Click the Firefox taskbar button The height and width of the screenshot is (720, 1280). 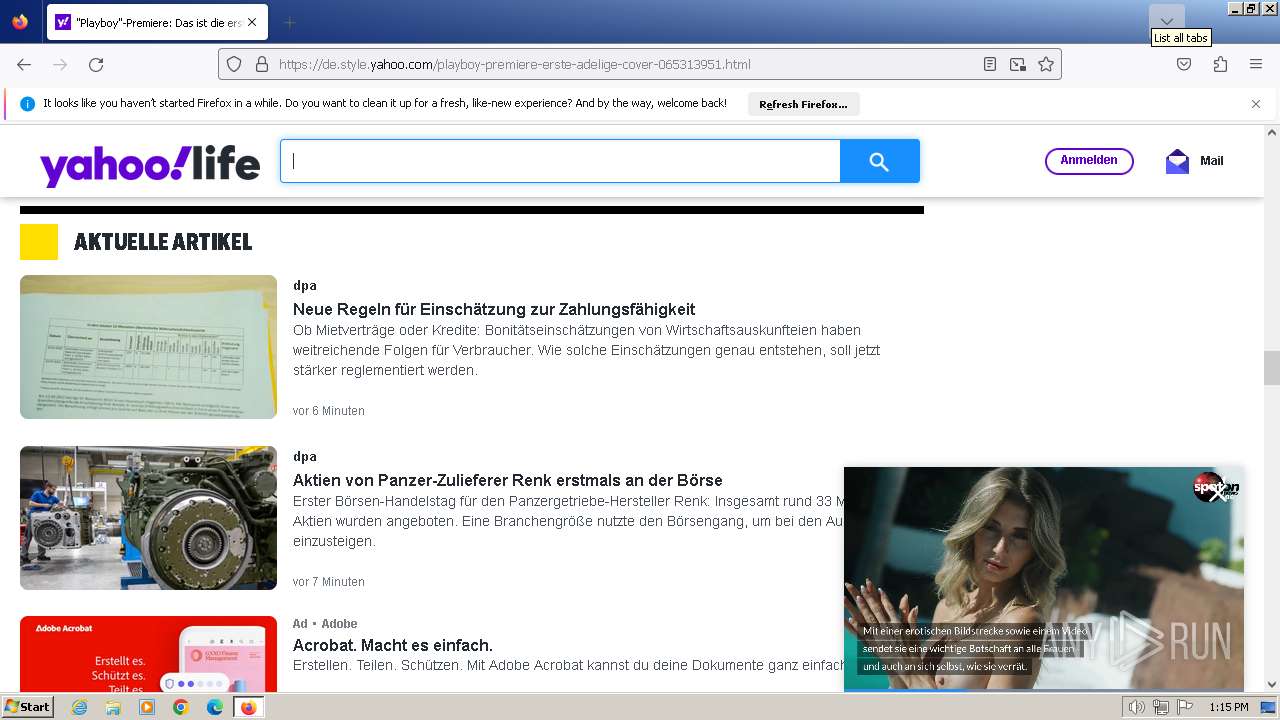pos(248,707)
